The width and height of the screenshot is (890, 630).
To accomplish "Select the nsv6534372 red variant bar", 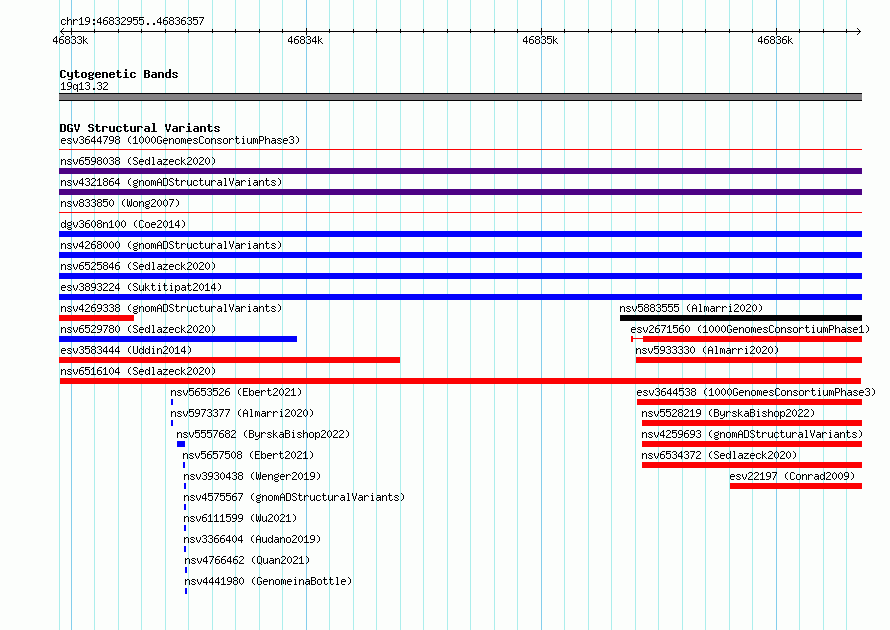I will point(752,465).
